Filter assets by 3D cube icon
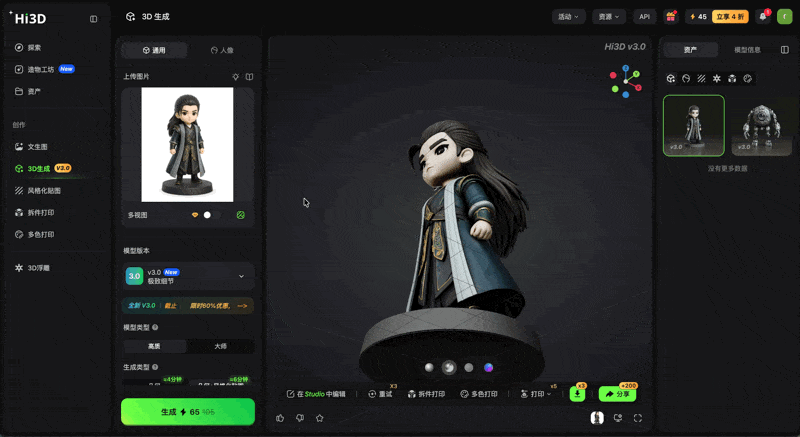Viewport: 800px width, 437px height. pos(671,79)
